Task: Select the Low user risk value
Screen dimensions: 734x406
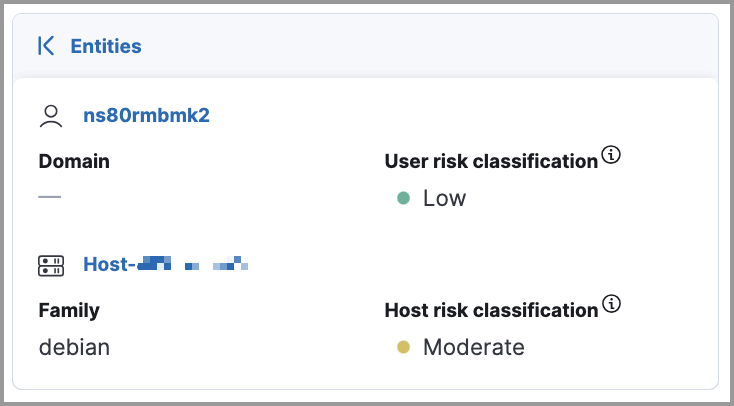Action: 444,198
